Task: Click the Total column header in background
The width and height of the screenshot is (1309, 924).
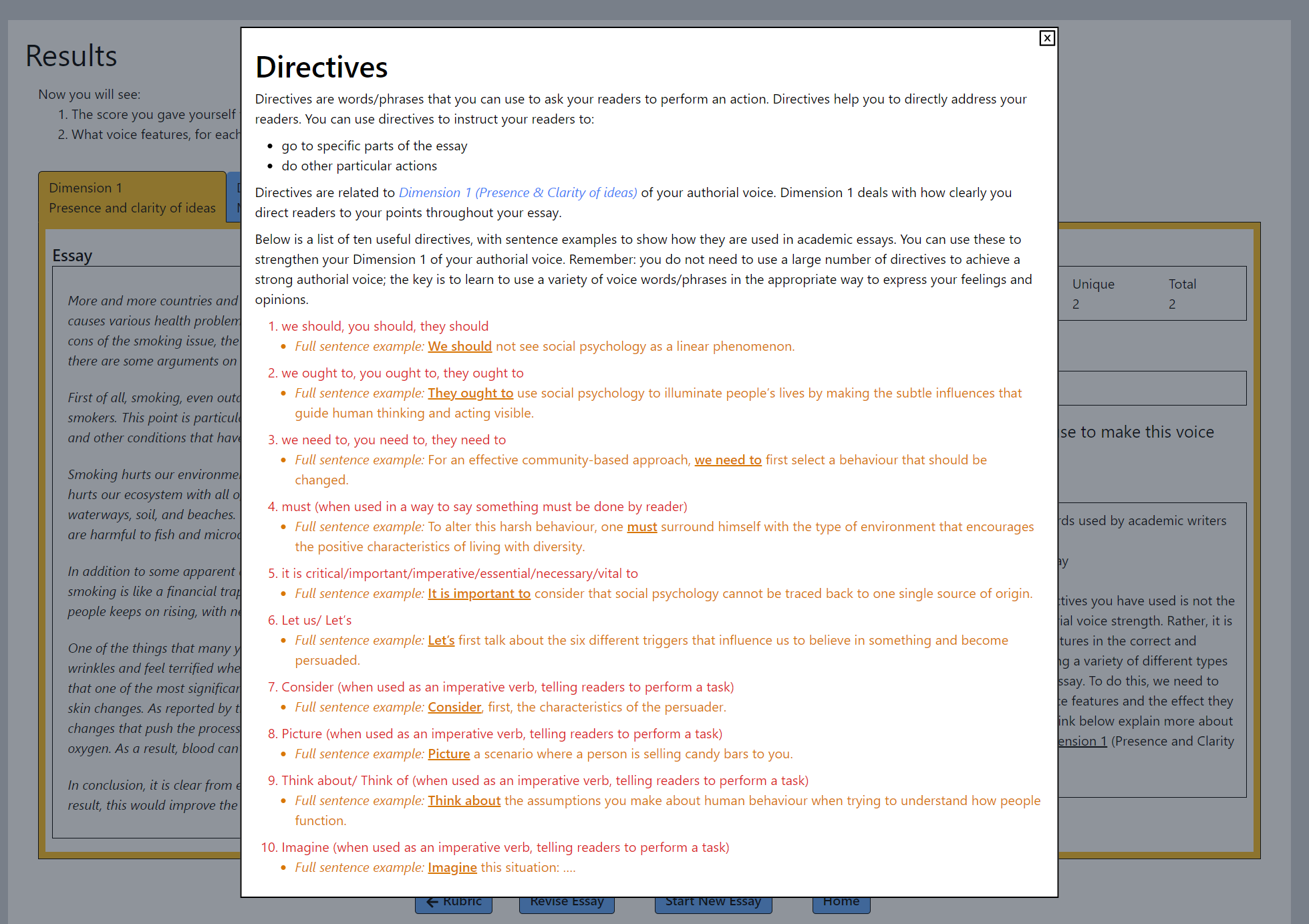Action: tap(1182, 284)
